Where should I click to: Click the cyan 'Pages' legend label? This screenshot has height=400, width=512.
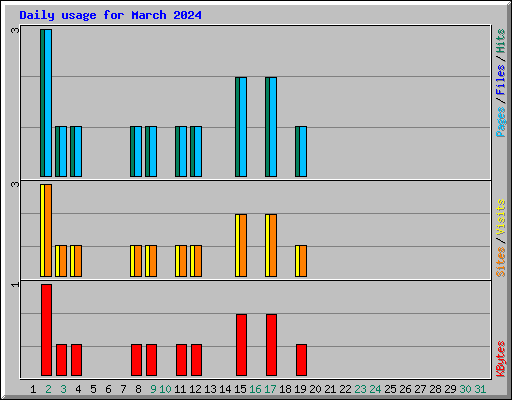(x=500, y=122)
